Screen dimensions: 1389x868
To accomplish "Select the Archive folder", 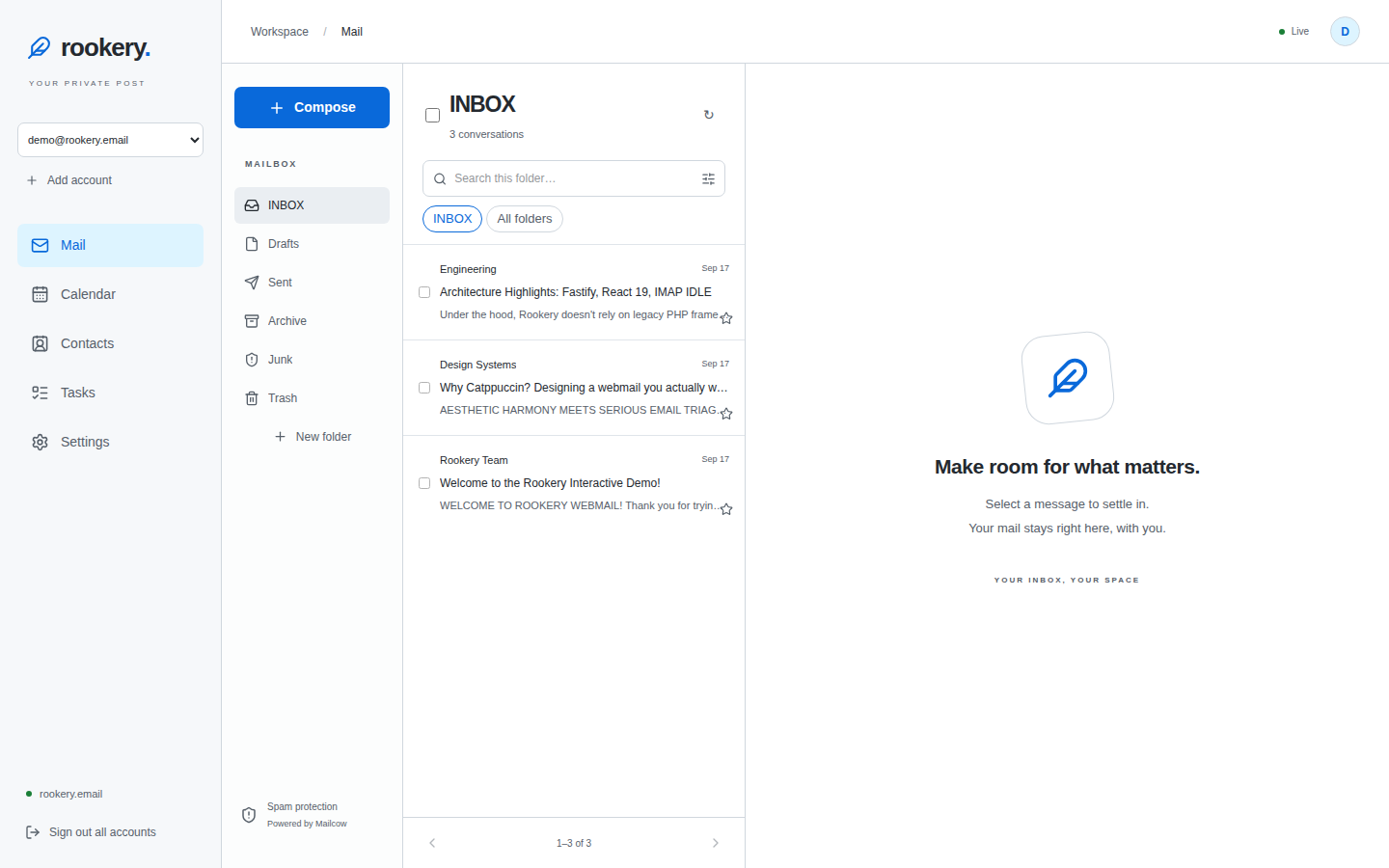I will tap(312, 321).
